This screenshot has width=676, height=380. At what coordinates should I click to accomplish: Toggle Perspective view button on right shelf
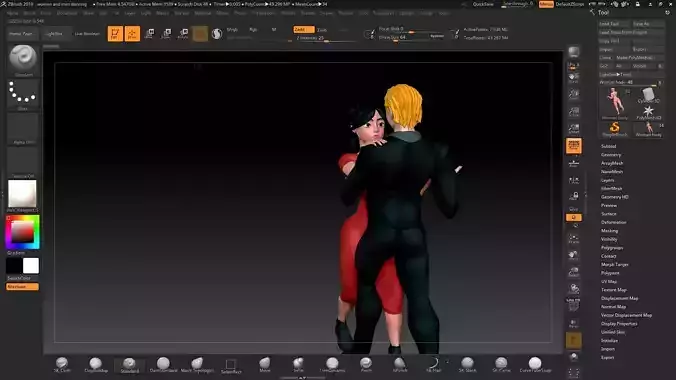[573, 146]
